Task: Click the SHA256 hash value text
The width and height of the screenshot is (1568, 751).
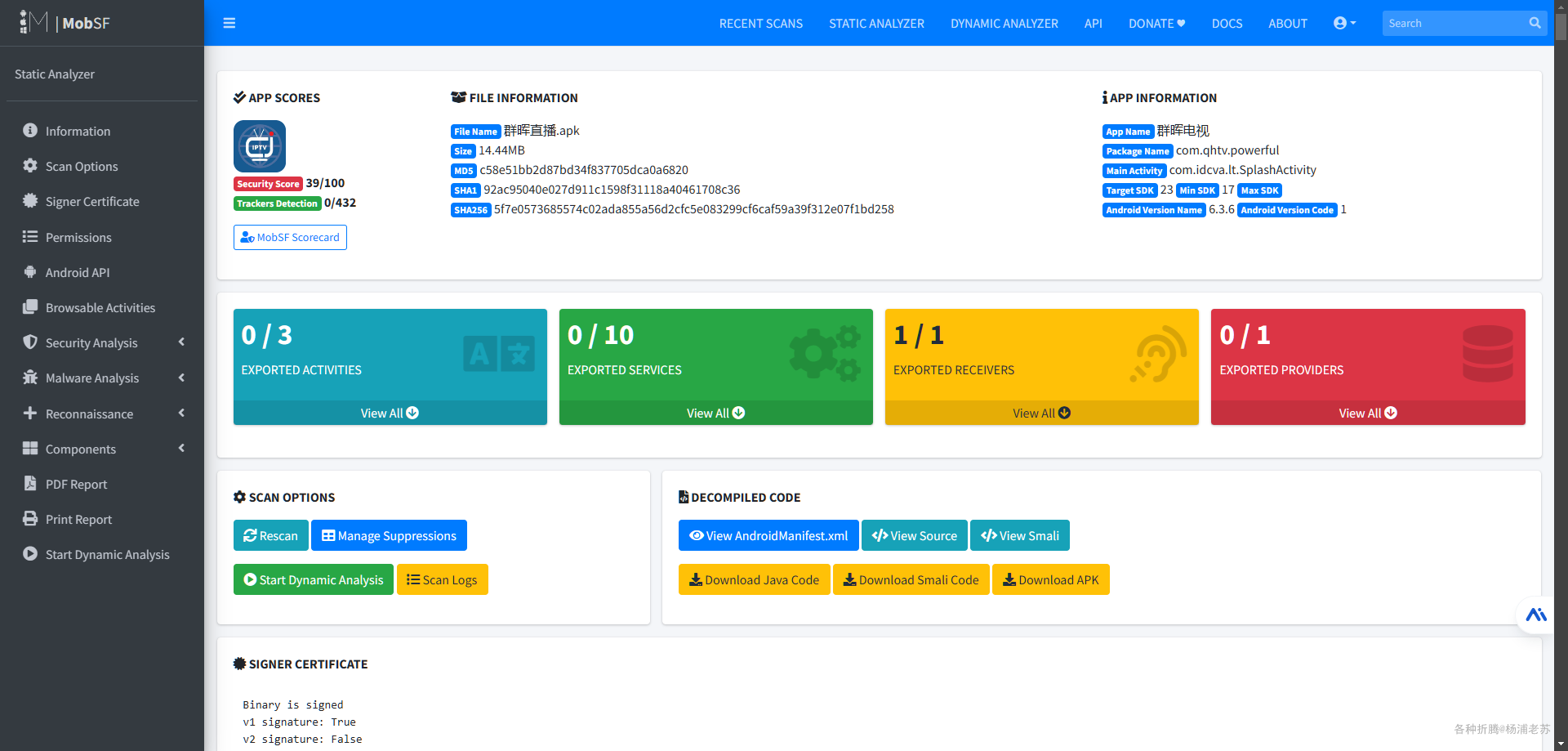Action: [693, 209]
